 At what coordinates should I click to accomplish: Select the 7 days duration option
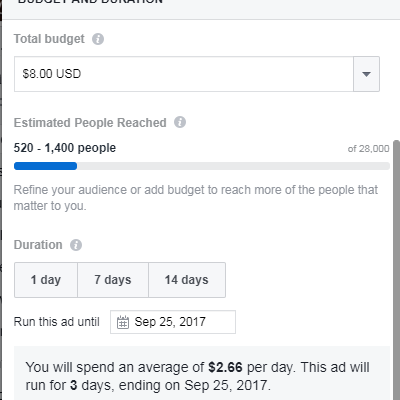pyautogui.click(x=113, y=280)
